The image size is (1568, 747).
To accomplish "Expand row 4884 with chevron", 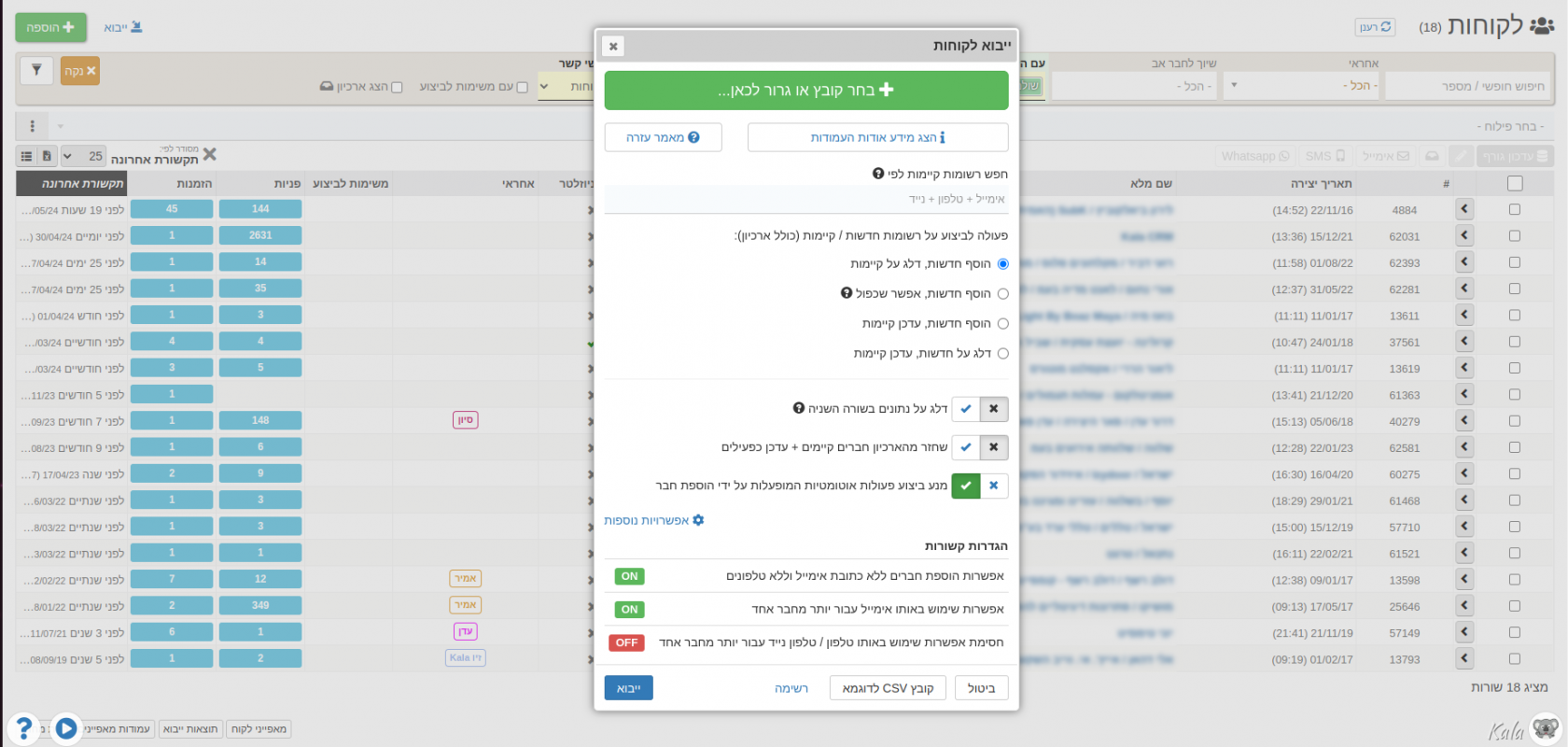I will (1463, 210).
